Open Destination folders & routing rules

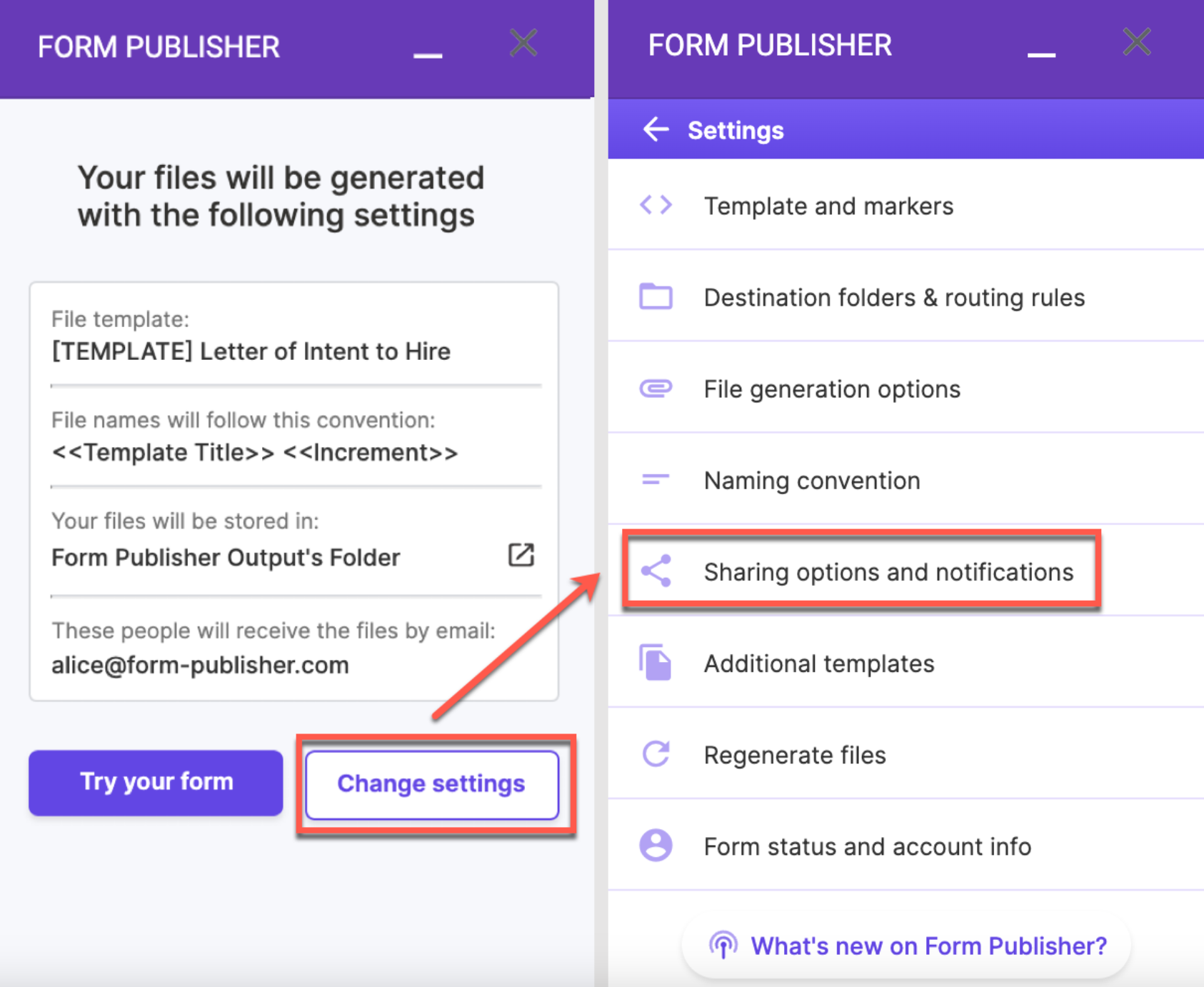point(905,296)
